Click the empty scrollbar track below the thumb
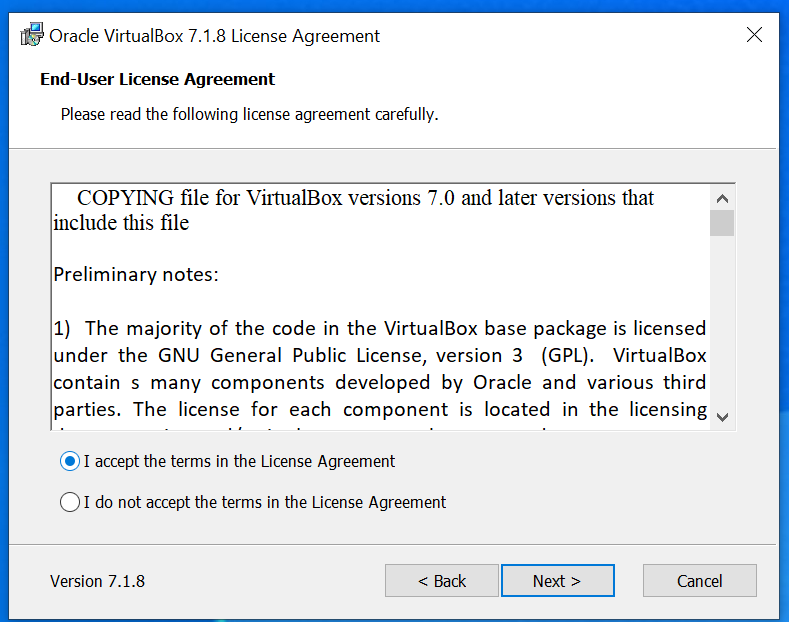Viewport: 789px width, 622px height. click(722, 321)
